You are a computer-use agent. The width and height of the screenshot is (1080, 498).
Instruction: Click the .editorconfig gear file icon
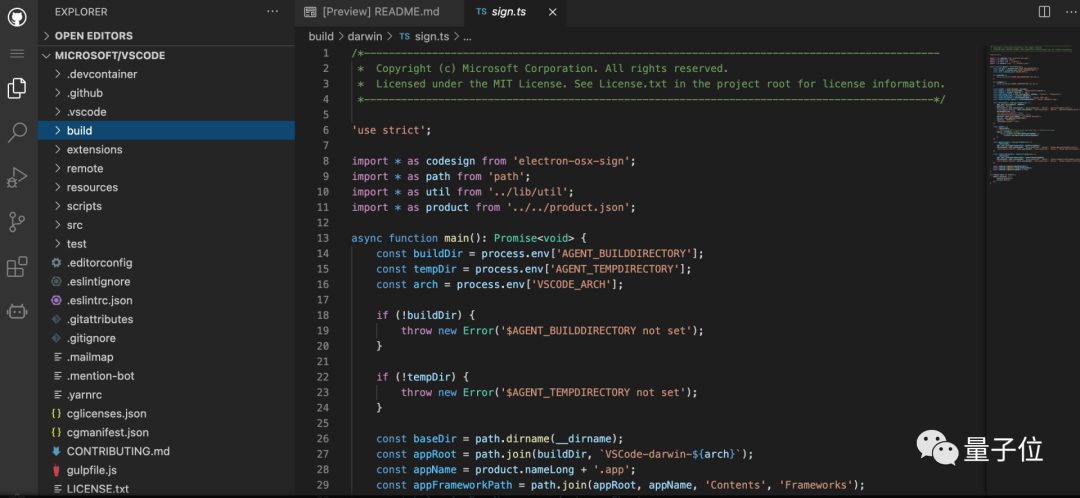(56, 262)
